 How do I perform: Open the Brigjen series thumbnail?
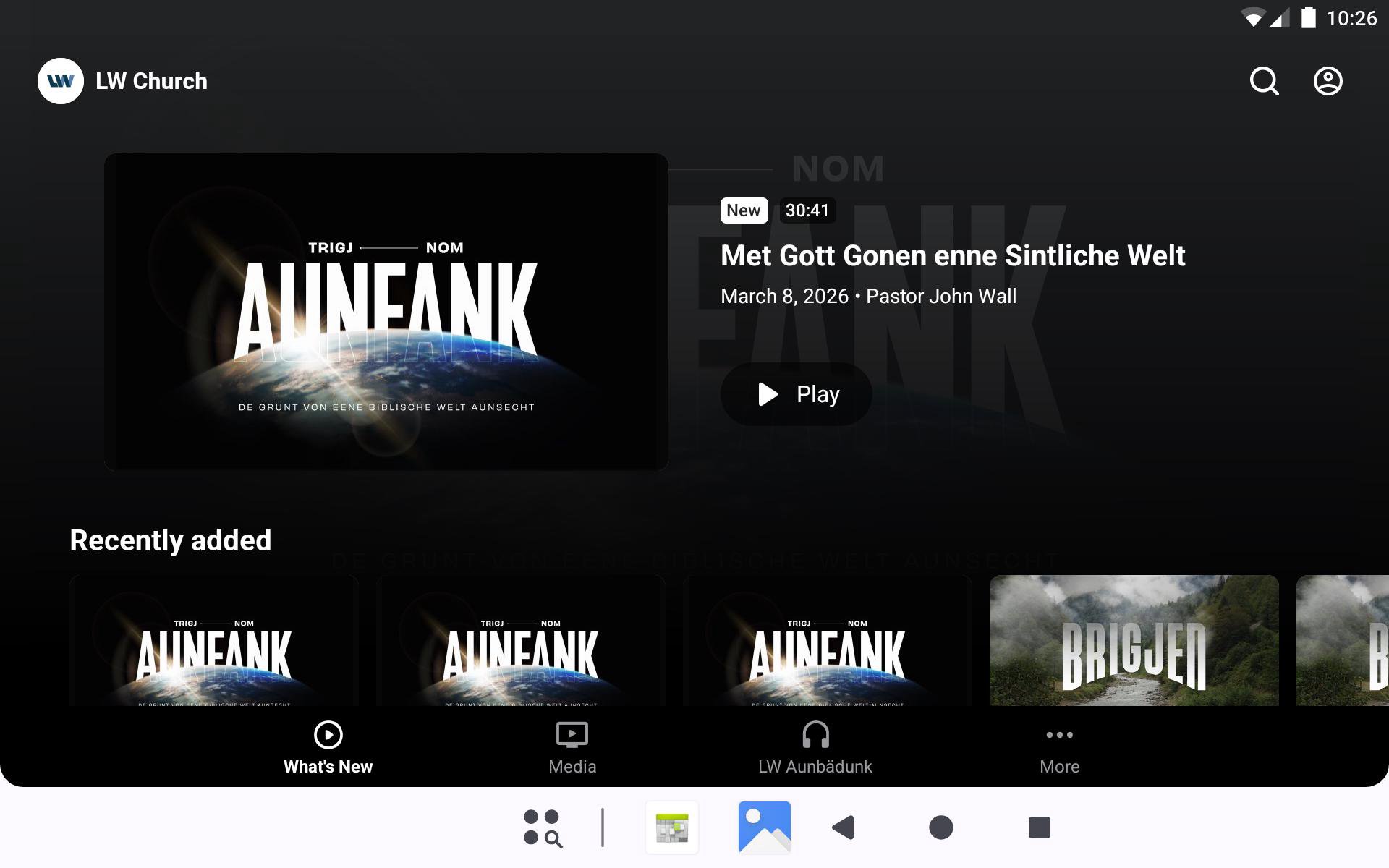click(1134, 640)
